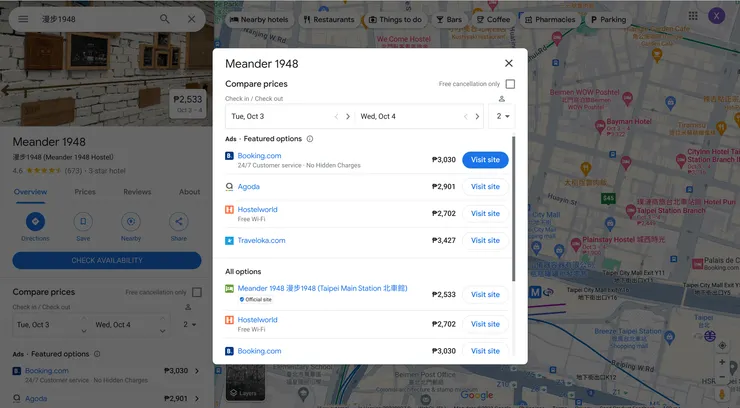Advance the check-out date in the dialog

pos(477,117)
